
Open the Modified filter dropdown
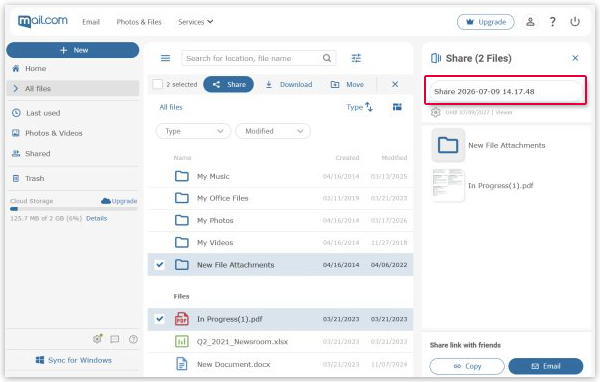tap(273, 131)
